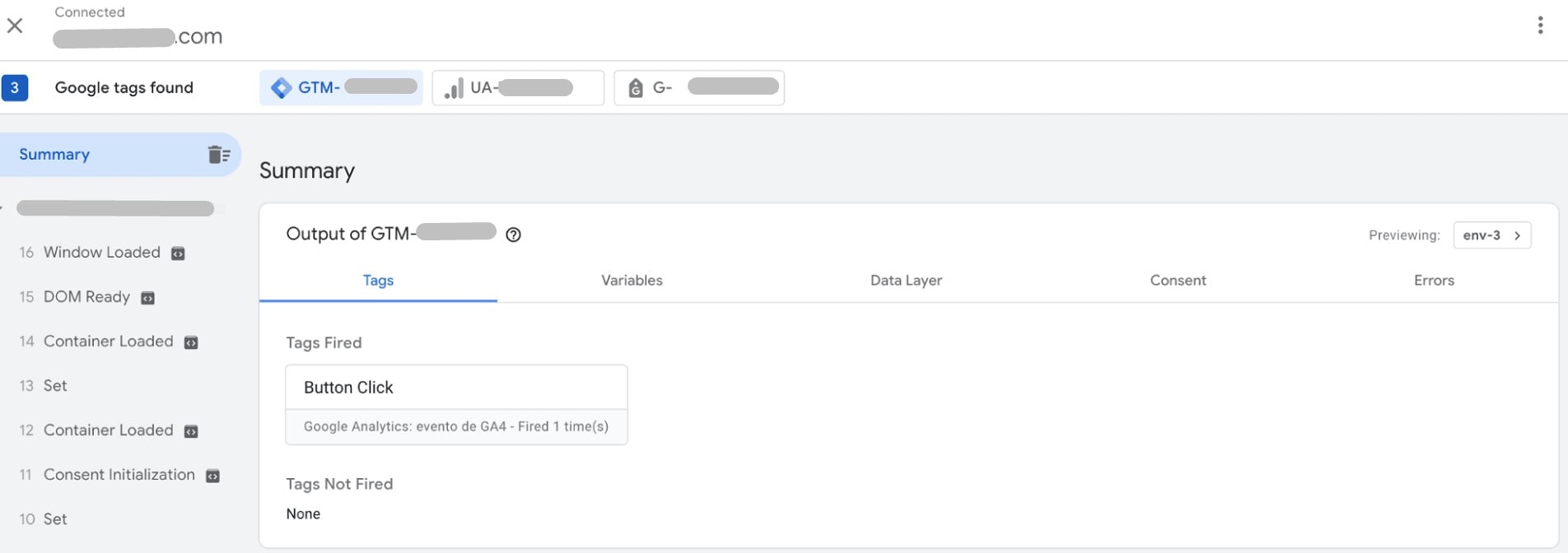Click the Tag Manager diamond icon
The width and height of the screenshot is (1568, 553).
coord(281,87)
